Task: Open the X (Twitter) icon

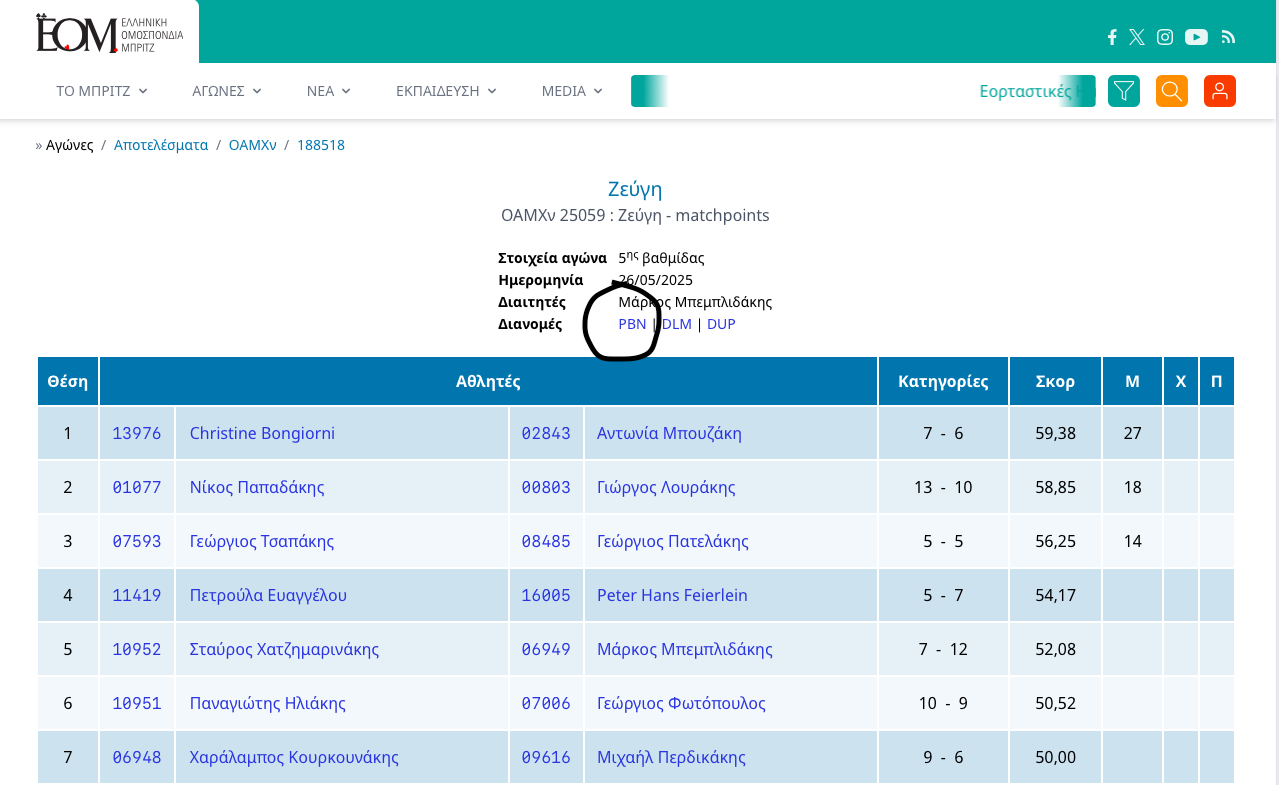Action: [1137, 37]
